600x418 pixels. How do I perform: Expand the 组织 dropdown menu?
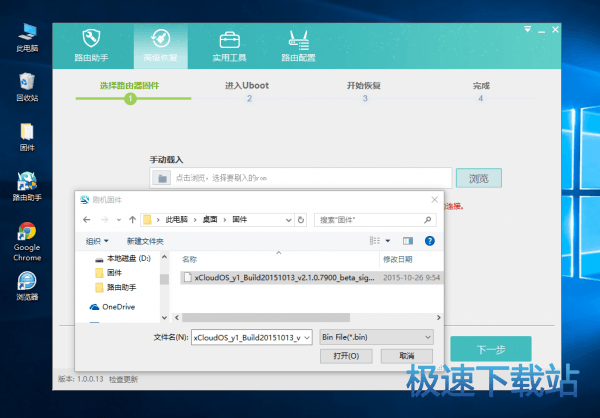[x=98, y=241]
